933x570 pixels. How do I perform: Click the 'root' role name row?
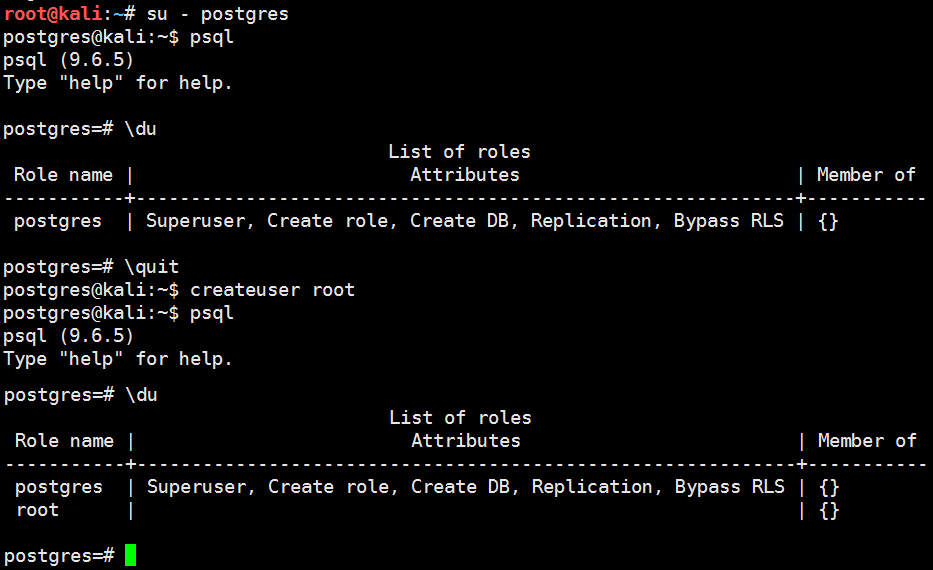(37, 510)
